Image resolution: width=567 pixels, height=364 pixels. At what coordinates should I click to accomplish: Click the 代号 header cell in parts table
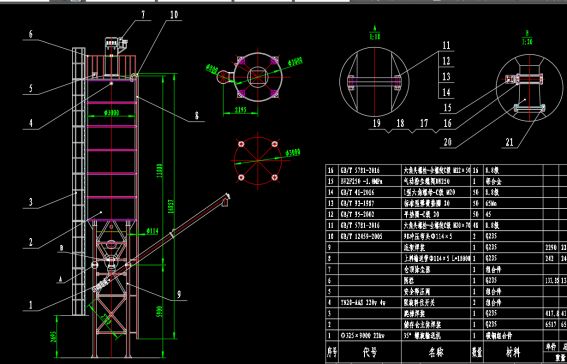tap(370, 352)
